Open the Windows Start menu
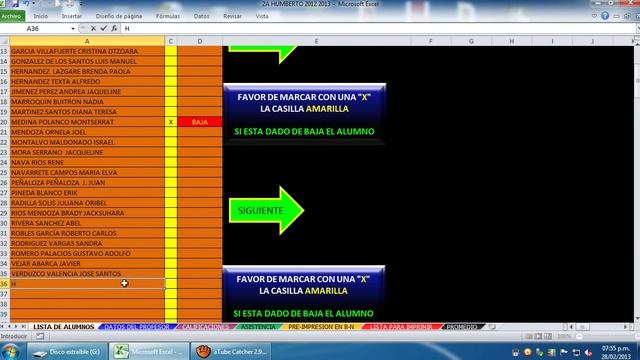This screenshot has width=640, height=360. 11,351
